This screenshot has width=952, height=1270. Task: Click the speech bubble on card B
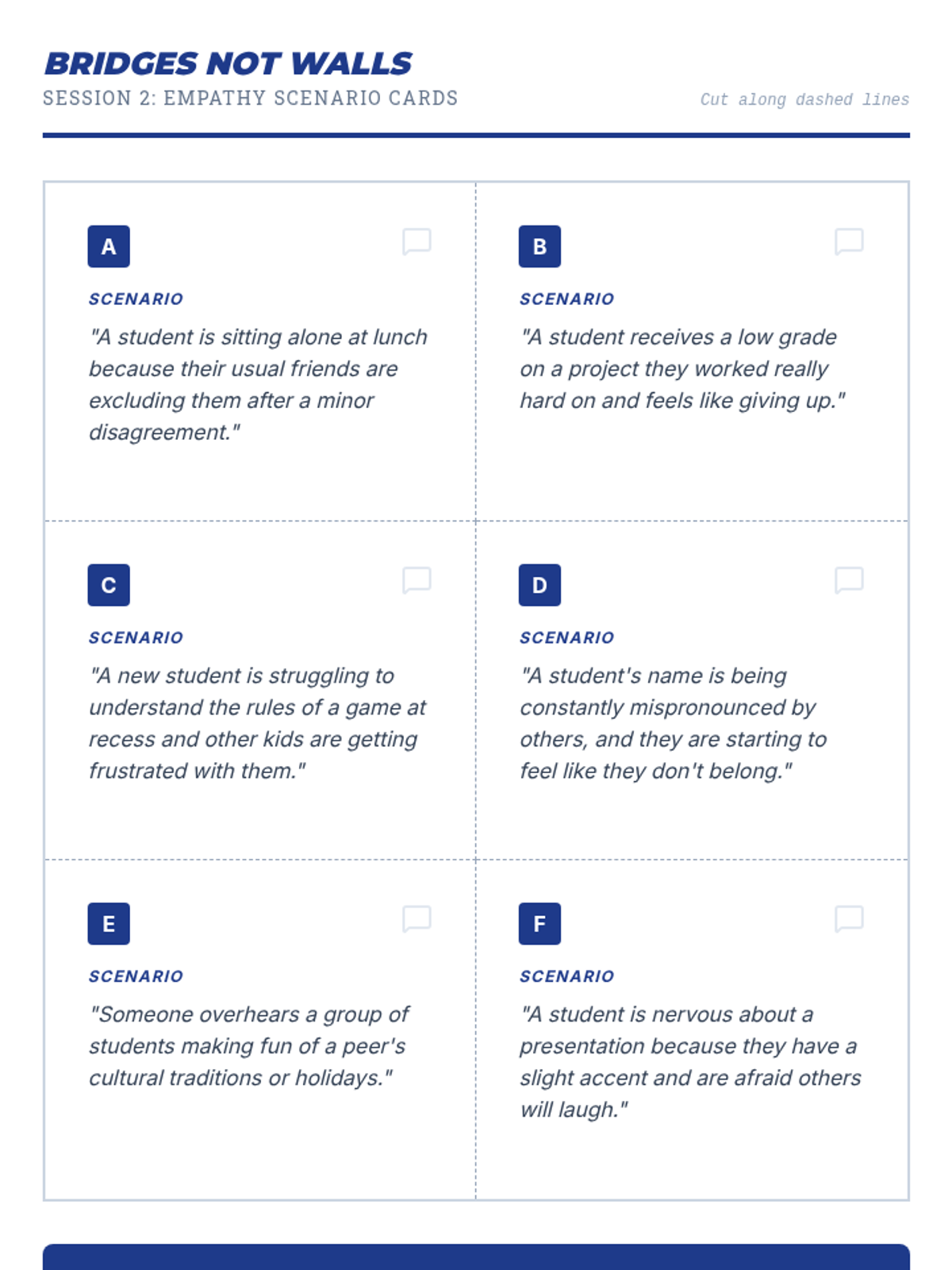click(x=849, y=241)
